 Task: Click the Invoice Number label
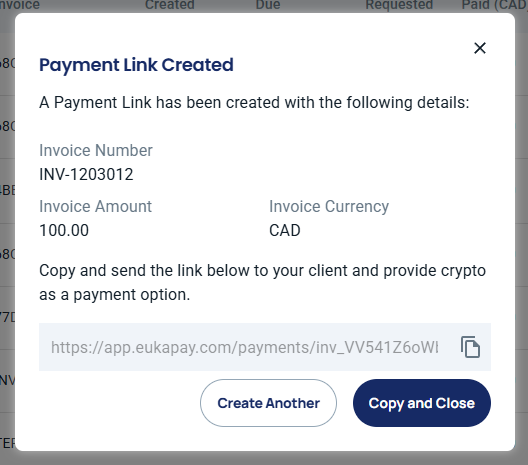(x=96, y=151)
